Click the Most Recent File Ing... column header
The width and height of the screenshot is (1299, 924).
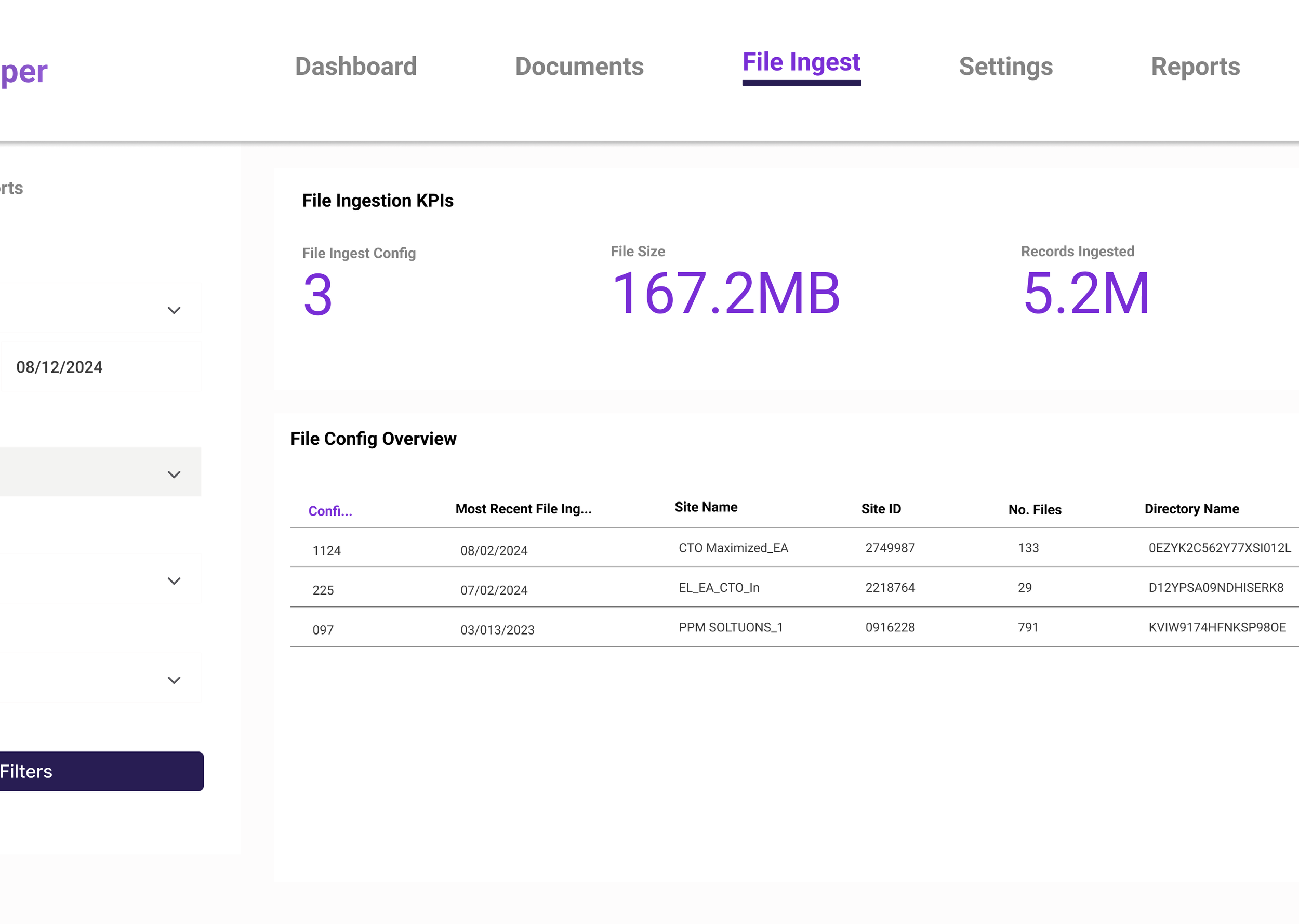click(523, 509)
